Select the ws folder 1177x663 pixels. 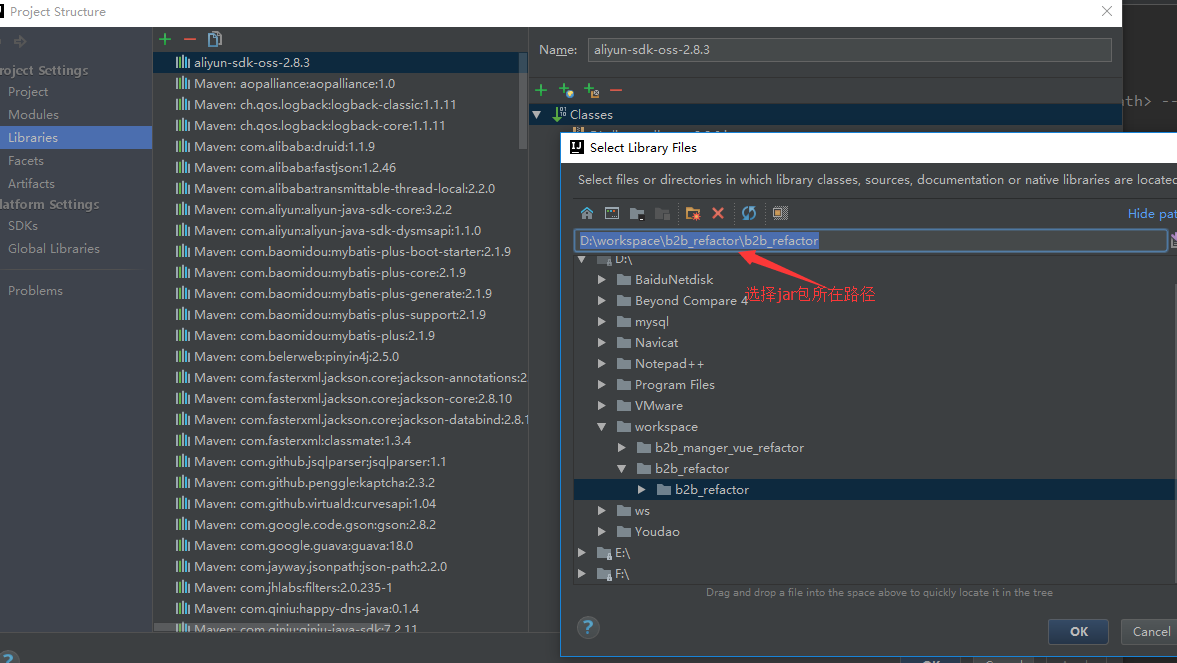pos(642,511)
